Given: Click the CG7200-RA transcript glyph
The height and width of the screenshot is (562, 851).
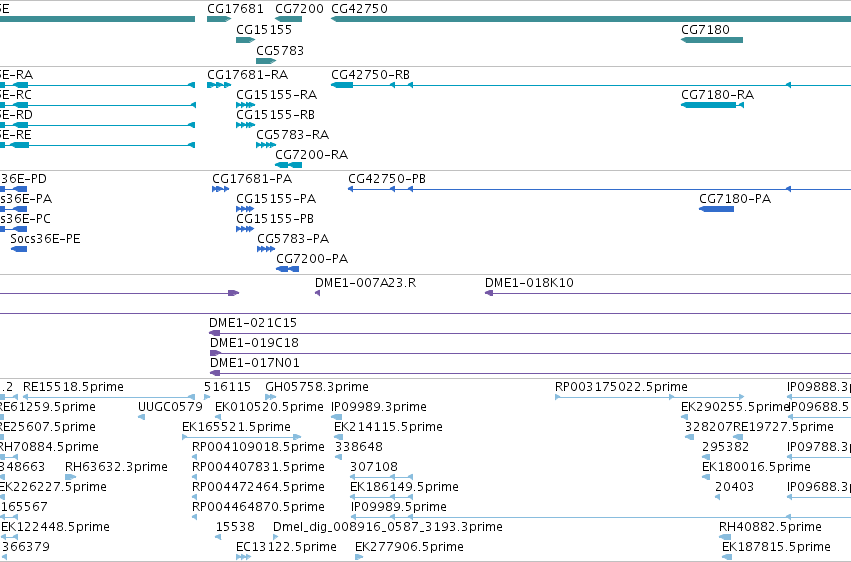Looking at the screenshot, I should pos(288,165).
